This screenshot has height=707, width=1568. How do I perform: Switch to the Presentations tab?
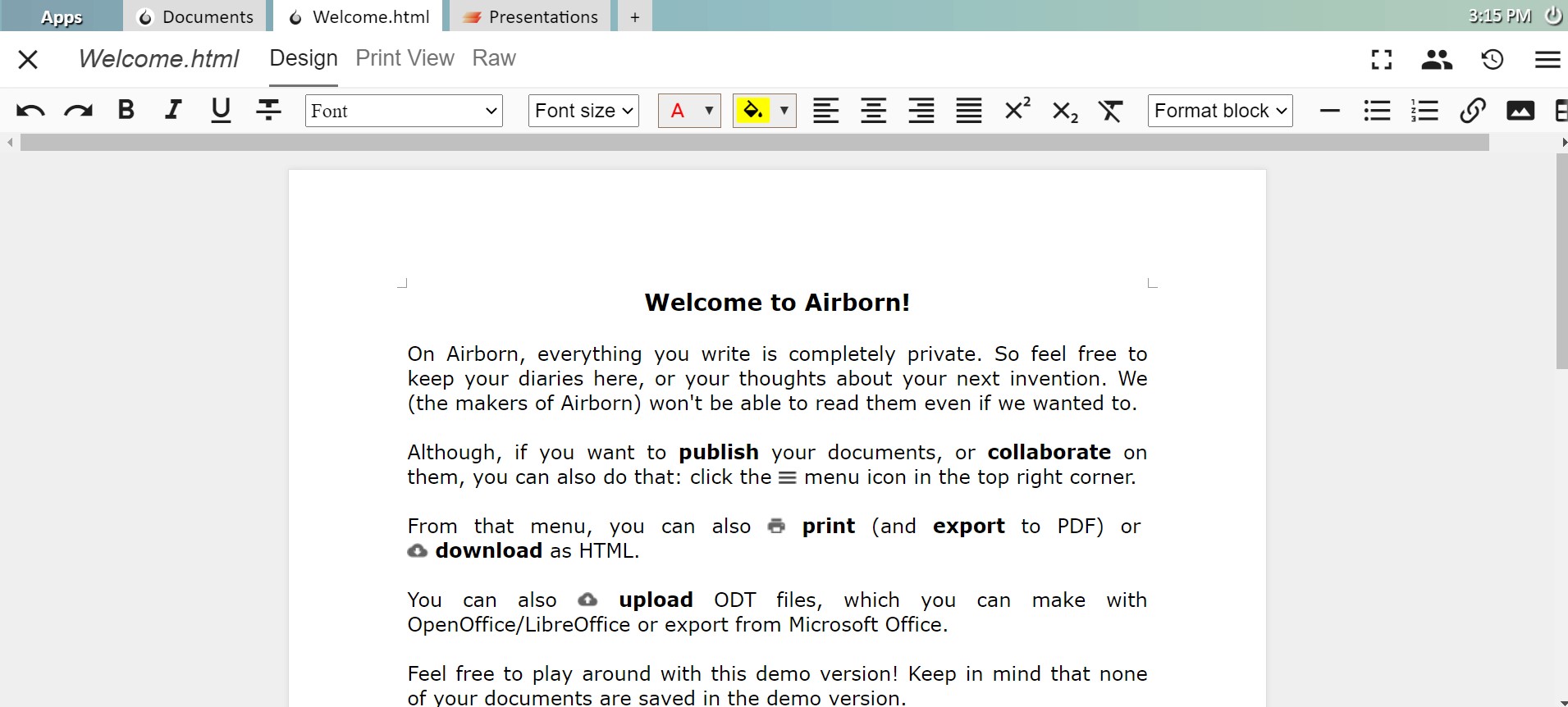[x=530, y=16]
